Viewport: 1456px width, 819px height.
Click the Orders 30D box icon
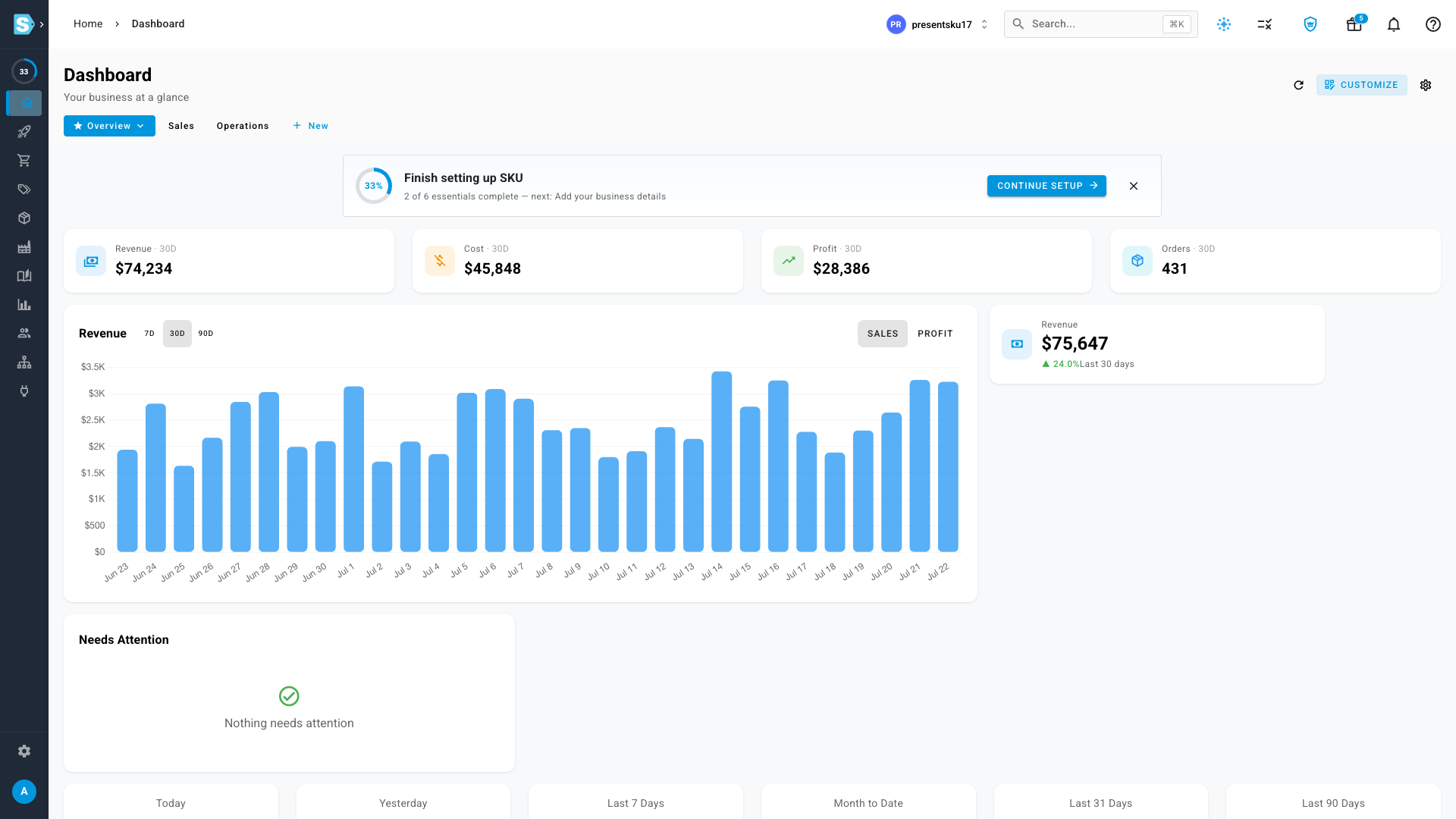coord(1137,261)
